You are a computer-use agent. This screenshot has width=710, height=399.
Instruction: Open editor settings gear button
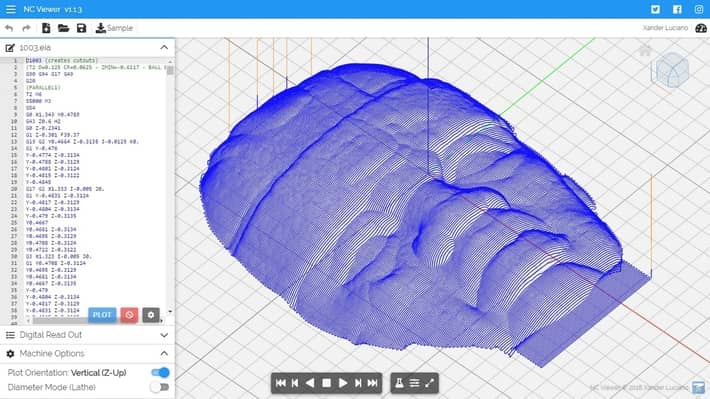[x=151, y=315]
